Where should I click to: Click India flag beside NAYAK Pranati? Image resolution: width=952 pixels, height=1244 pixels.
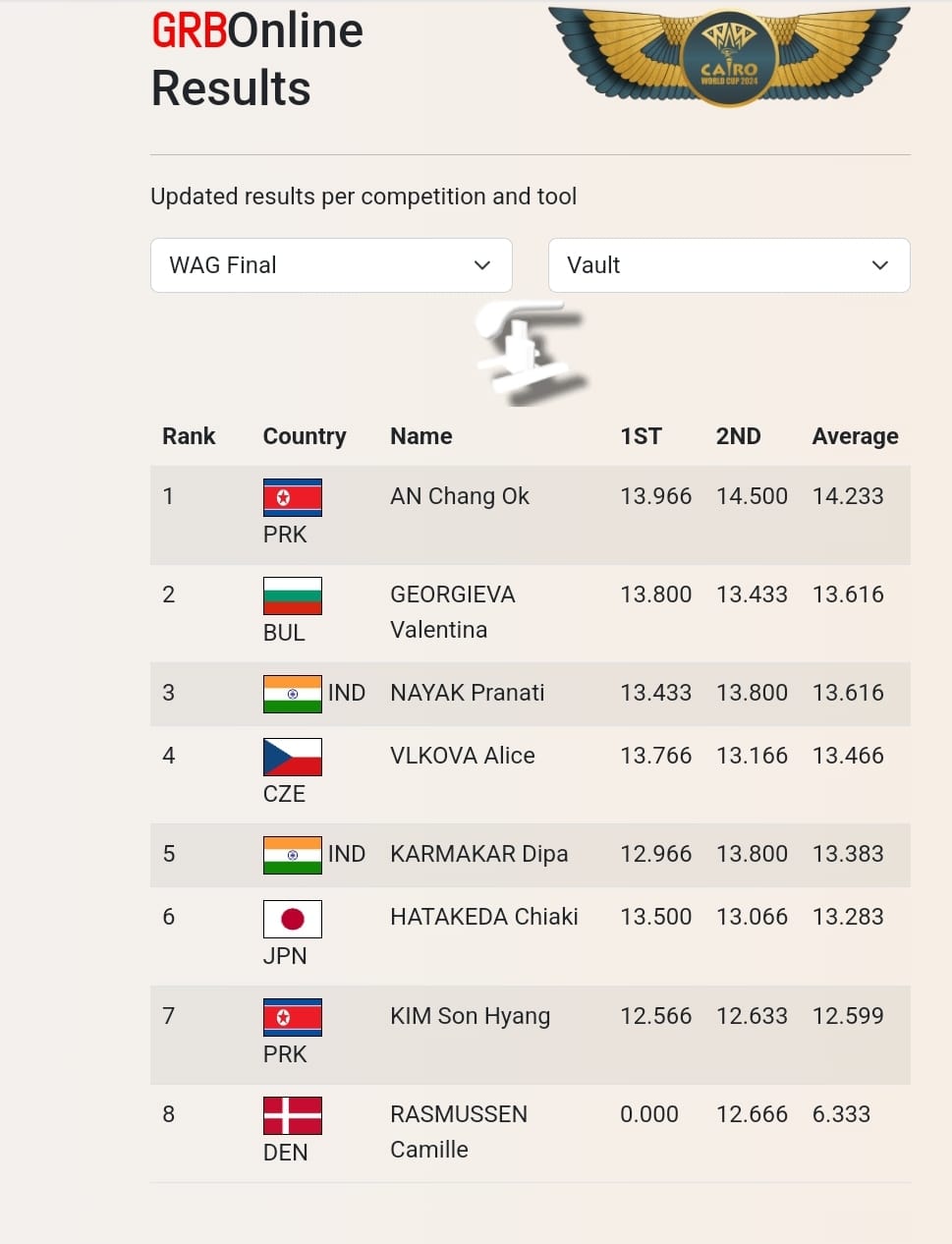click(x=293, y=694)
